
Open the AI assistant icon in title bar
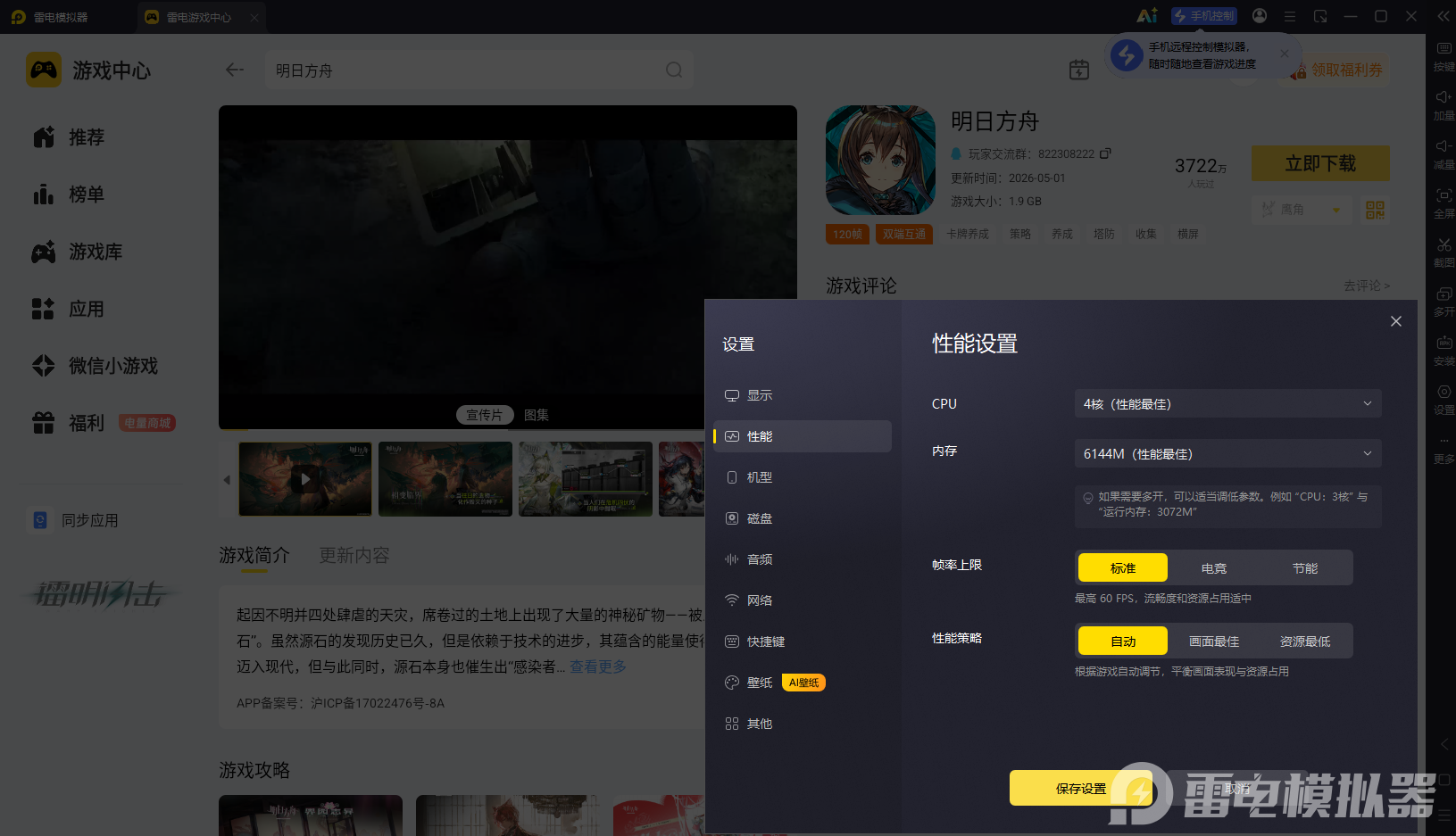(x=1147, y=16)
